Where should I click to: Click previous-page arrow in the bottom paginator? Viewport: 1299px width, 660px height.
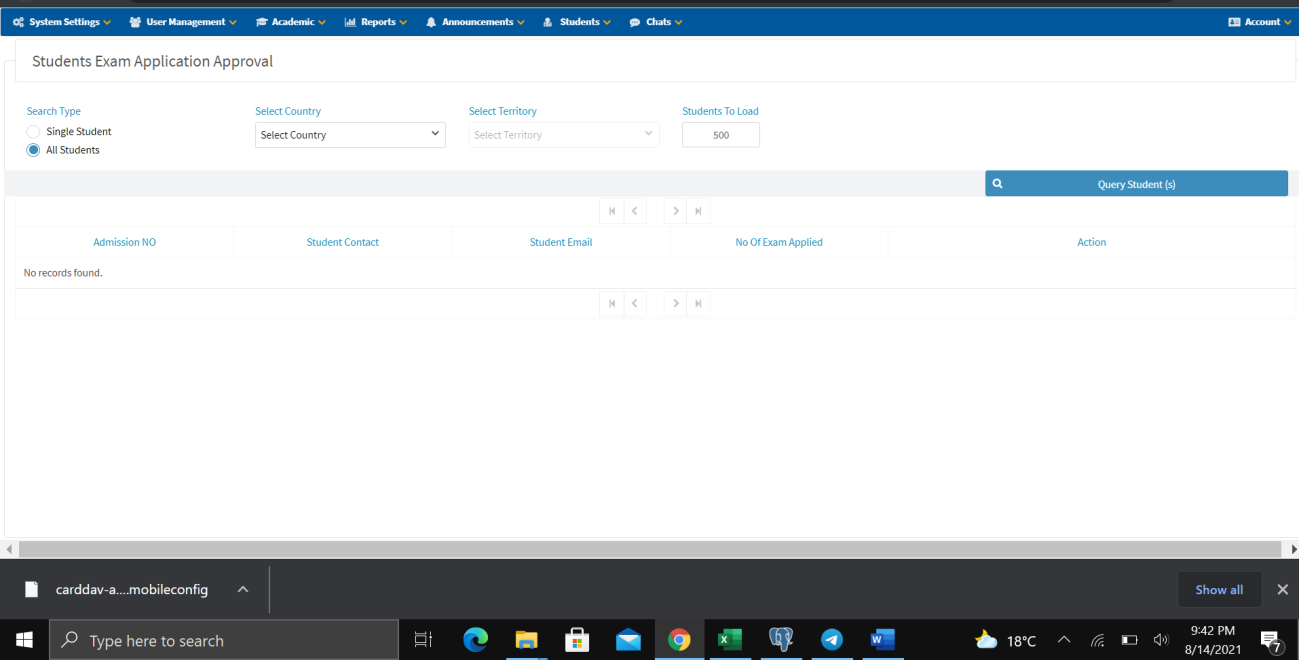tap(634, 303)
